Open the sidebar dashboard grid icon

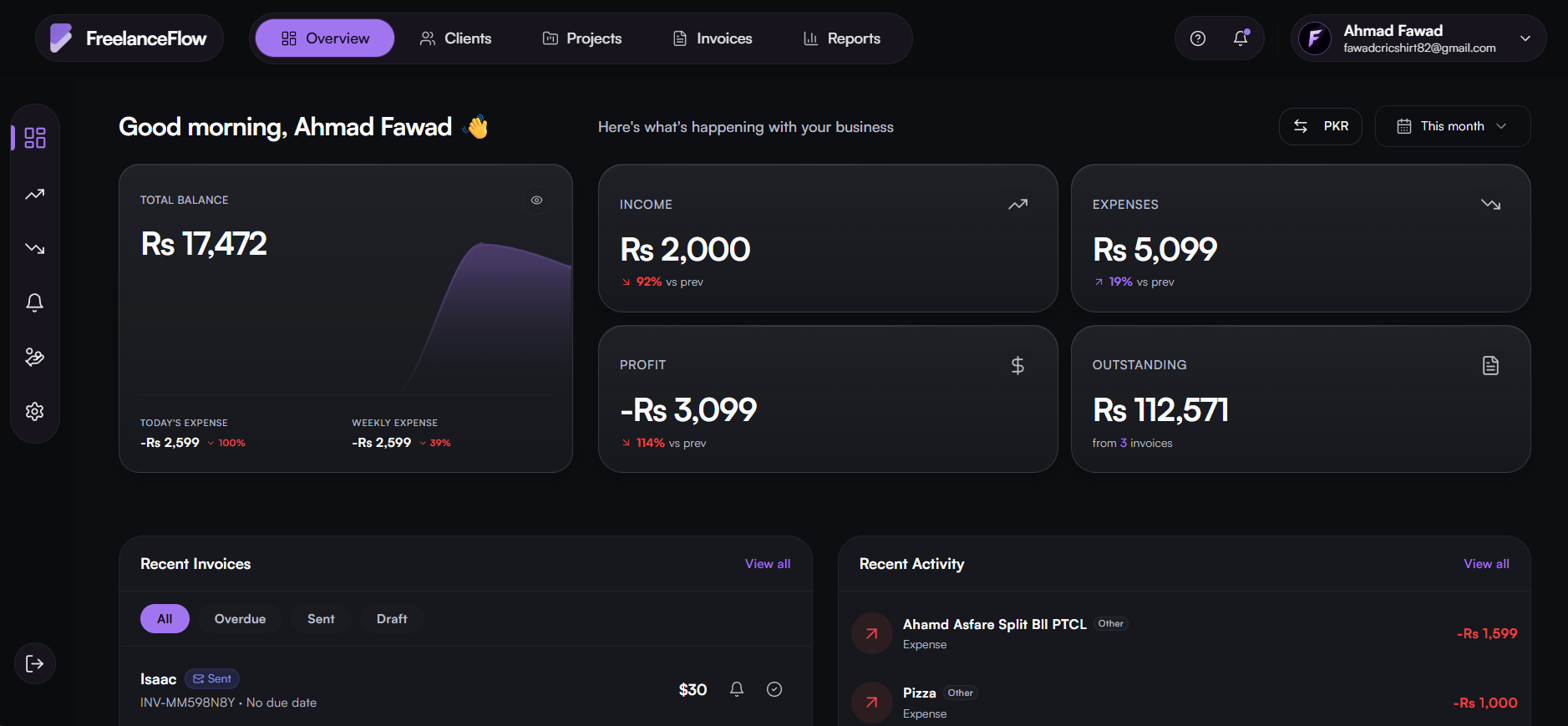(35, 138)
